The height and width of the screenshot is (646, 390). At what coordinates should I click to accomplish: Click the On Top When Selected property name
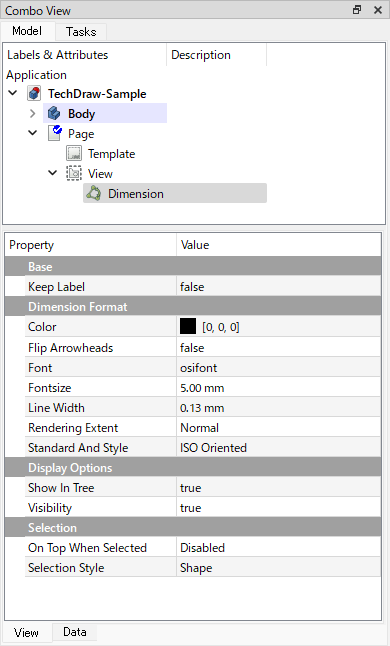[x=87, y=548]
